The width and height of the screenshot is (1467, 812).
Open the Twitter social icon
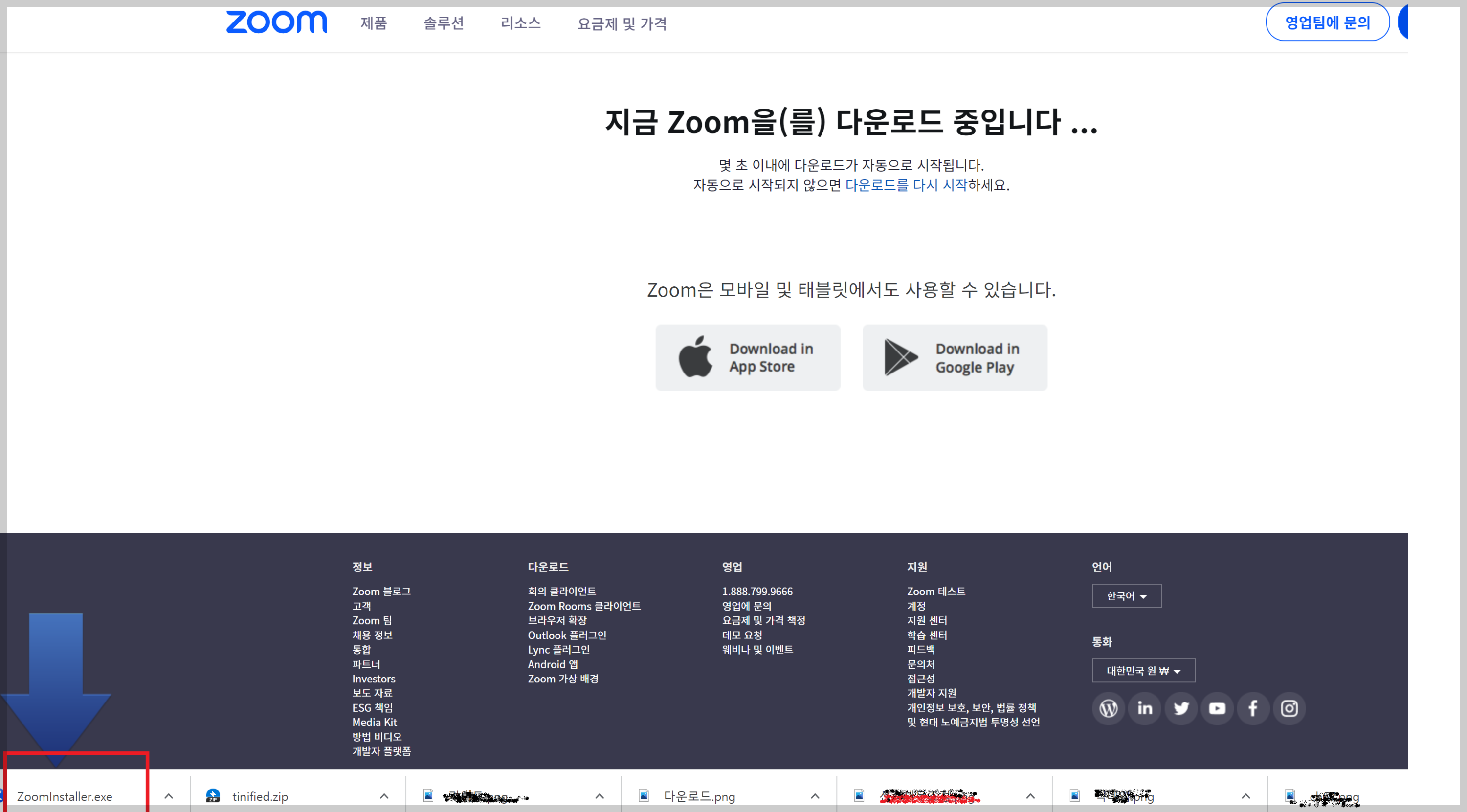coord(1180,708)
